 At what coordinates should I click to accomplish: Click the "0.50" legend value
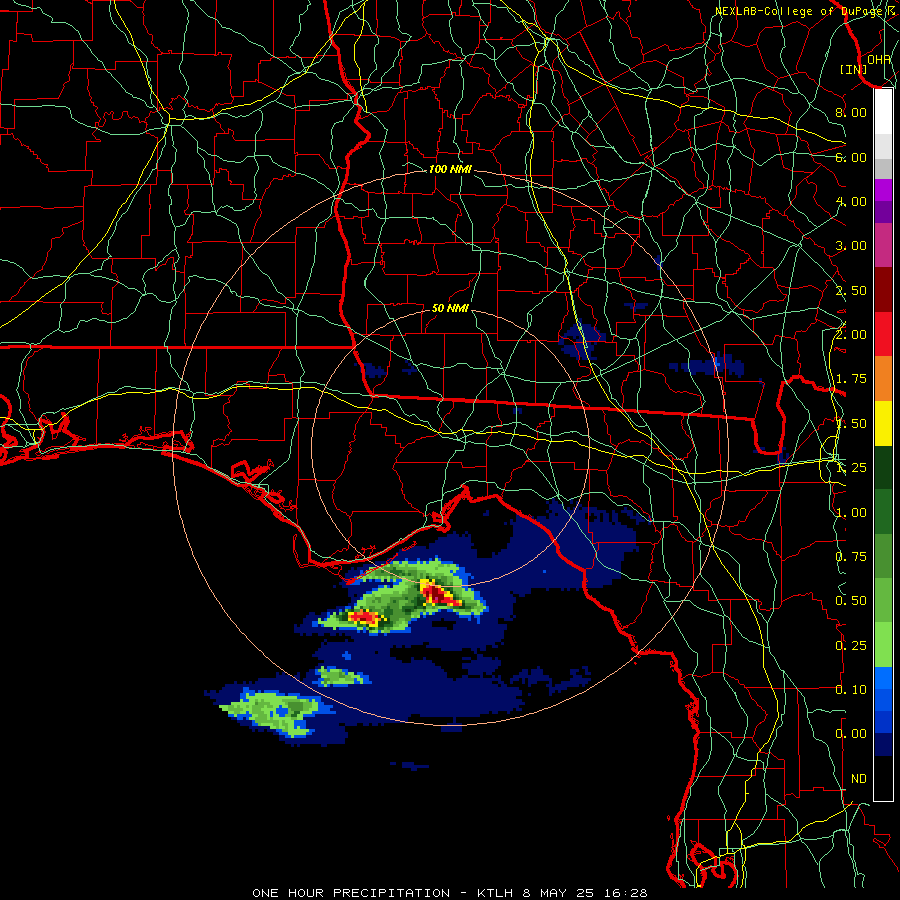[851, 601]
